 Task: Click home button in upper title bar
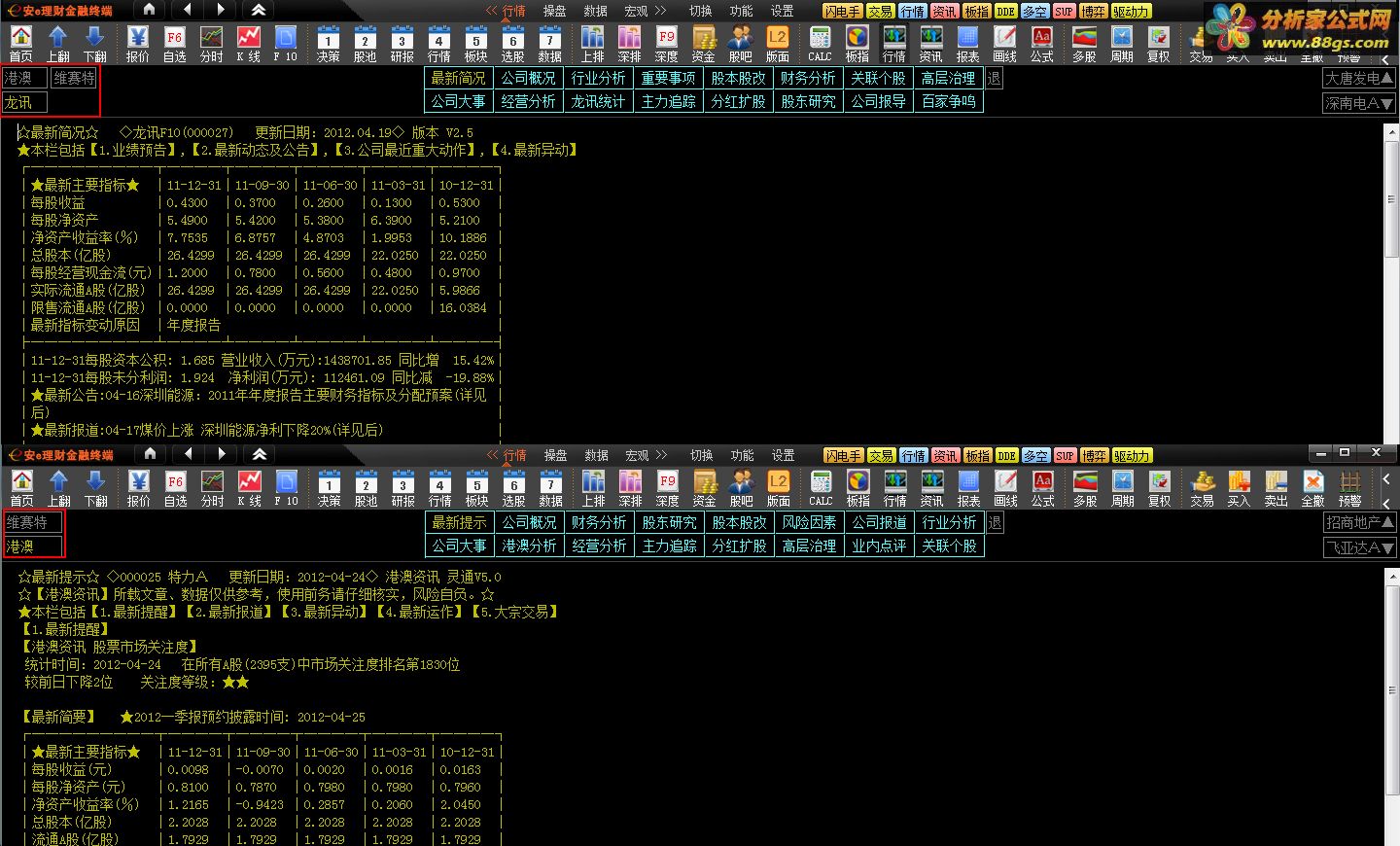pyautogui.click(x=149, y=10)
